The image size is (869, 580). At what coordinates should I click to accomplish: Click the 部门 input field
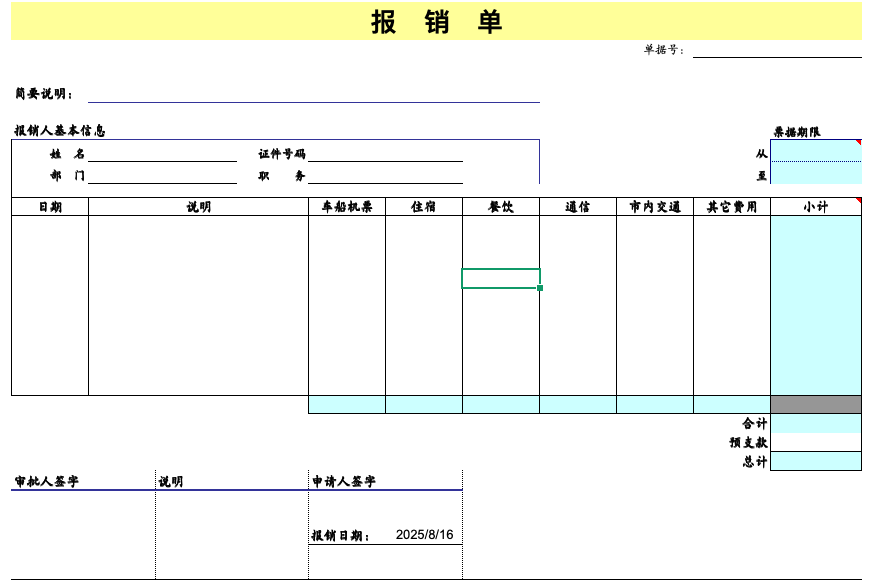162,176
